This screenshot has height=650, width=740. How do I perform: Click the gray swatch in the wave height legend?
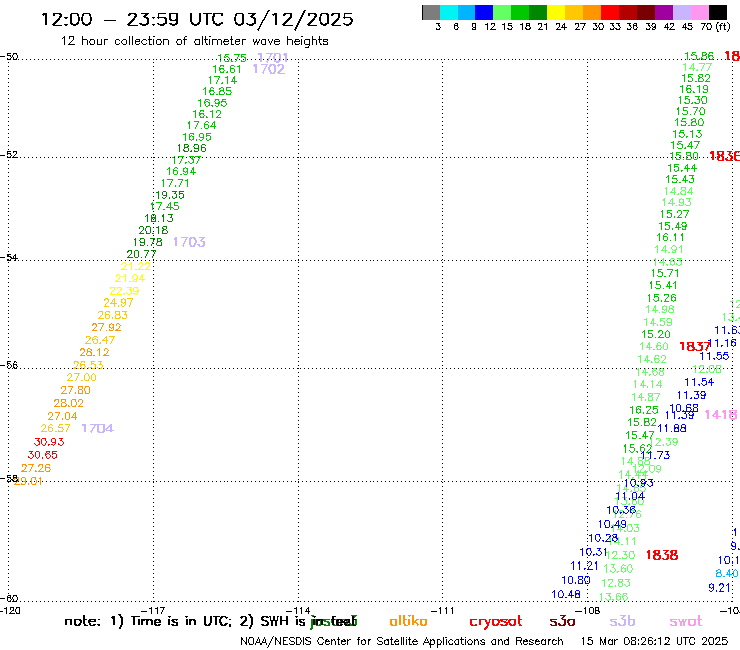tap(431, 12)
